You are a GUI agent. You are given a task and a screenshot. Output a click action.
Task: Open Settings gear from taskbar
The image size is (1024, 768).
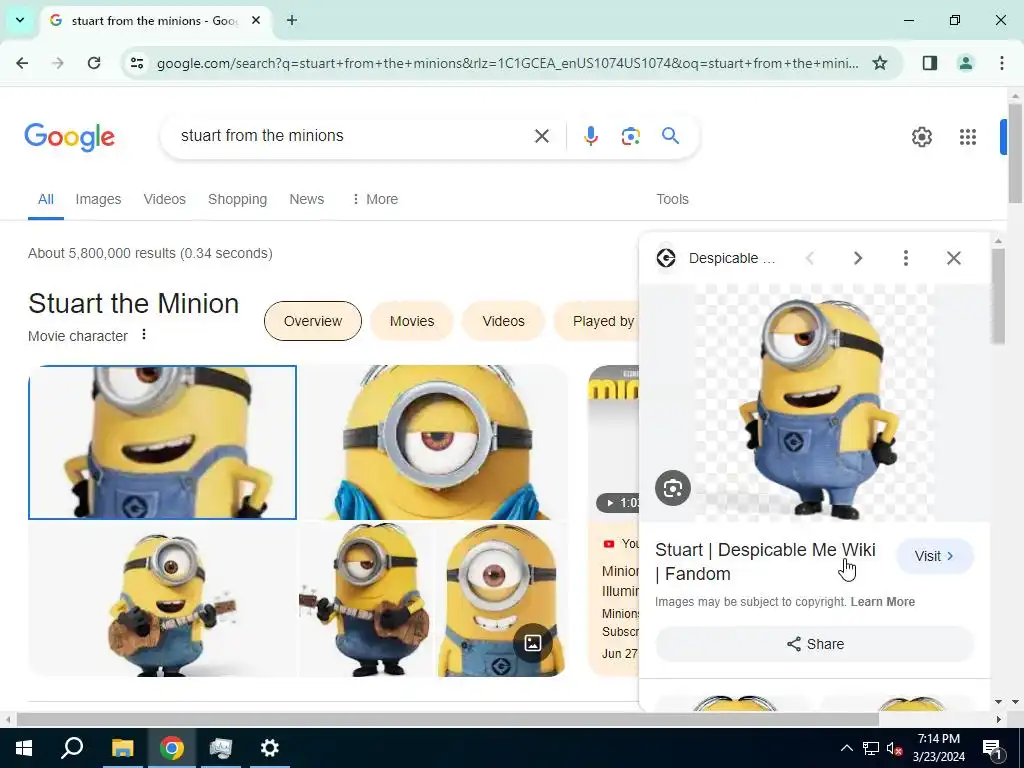pos(269,748)
